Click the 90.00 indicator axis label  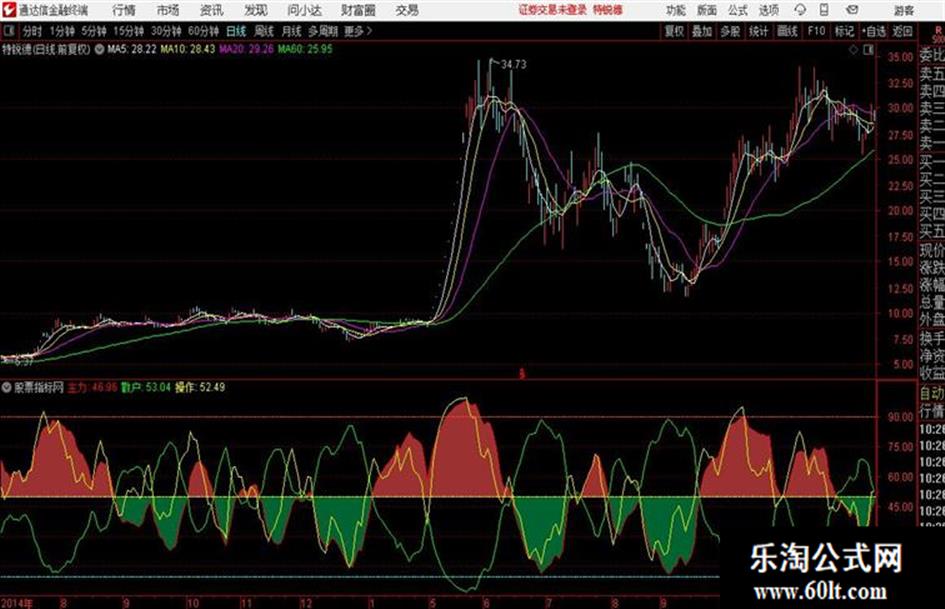pos(900,417)
